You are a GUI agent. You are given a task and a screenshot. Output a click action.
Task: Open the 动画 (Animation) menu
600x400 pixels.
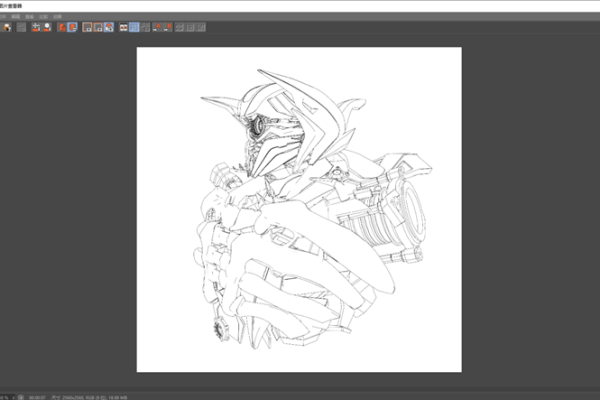pyautogui.click(x=57, y=17)
